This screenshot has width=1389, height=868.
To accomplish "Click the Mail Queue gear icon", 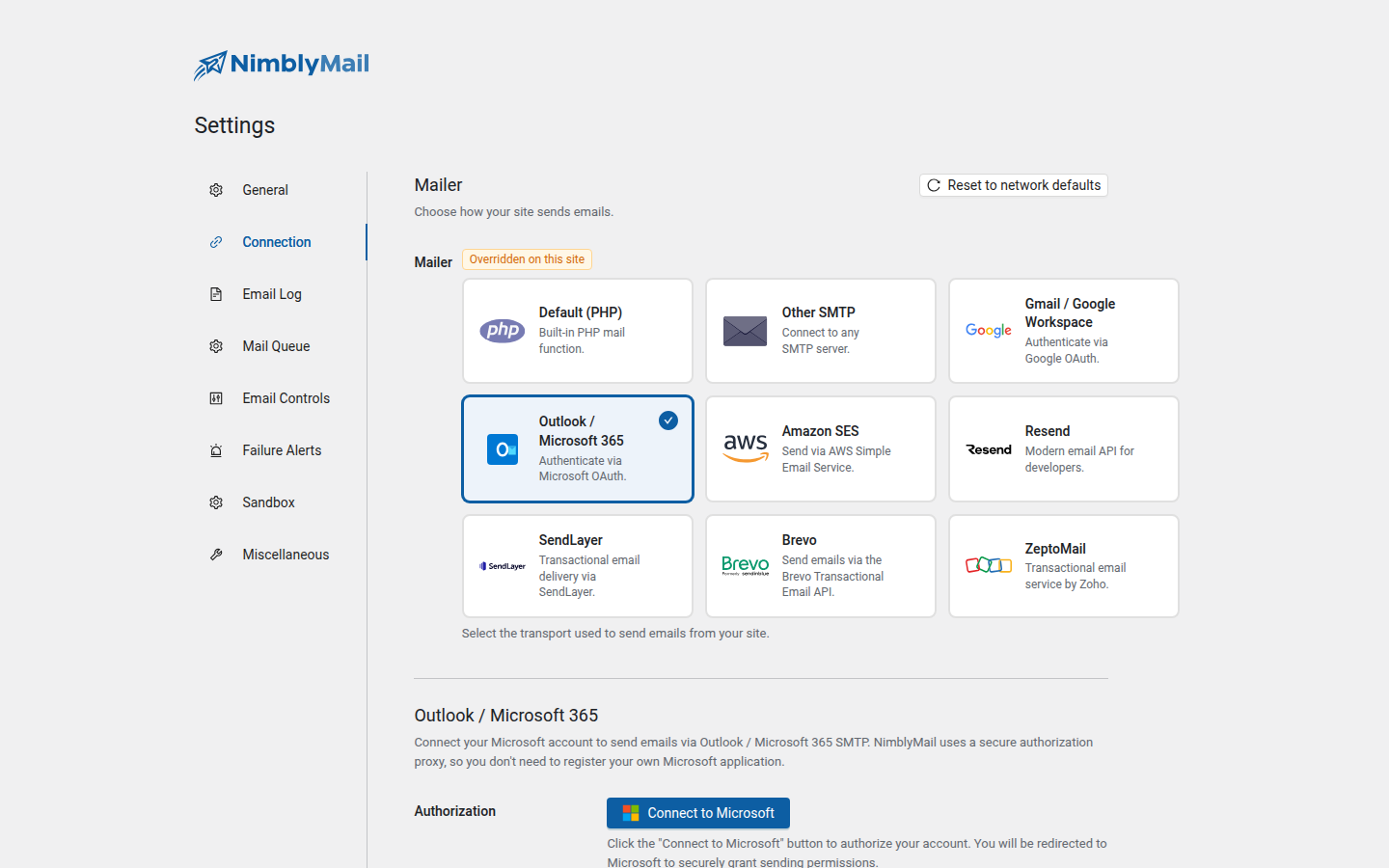I will tap(216, 346).
